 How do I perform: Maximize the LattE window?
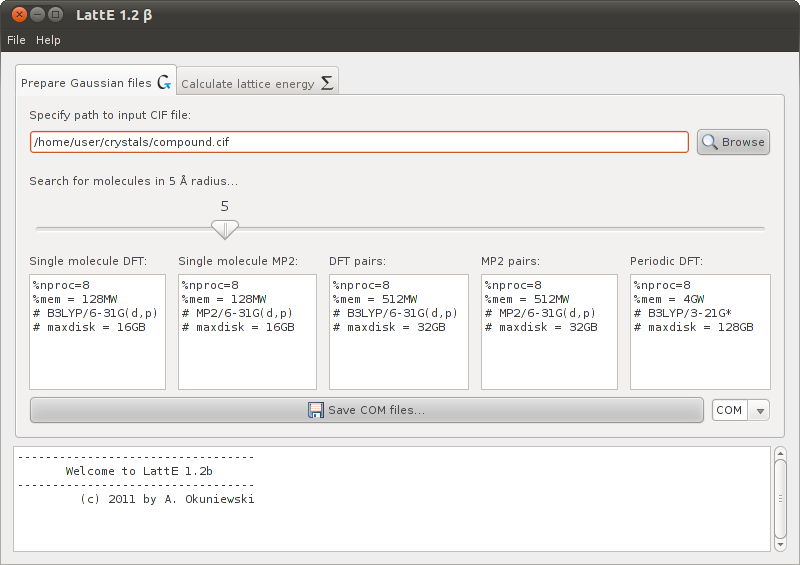[56, 14]
